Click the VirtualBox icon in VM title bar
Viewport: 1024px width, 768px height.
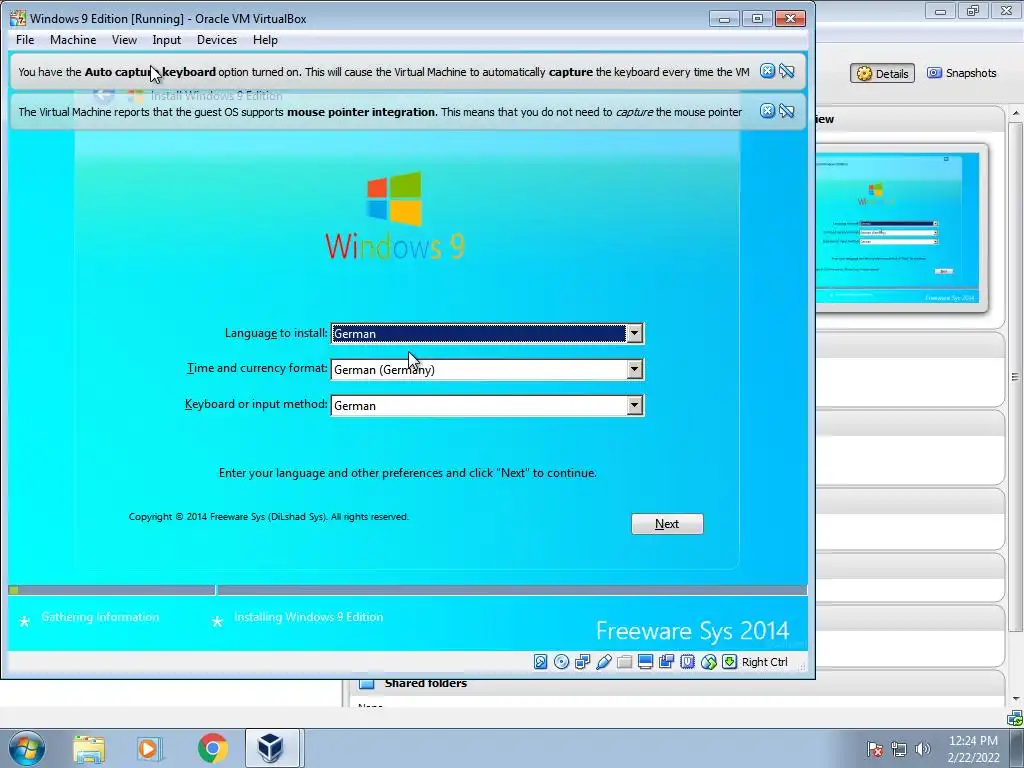(18, 18)
